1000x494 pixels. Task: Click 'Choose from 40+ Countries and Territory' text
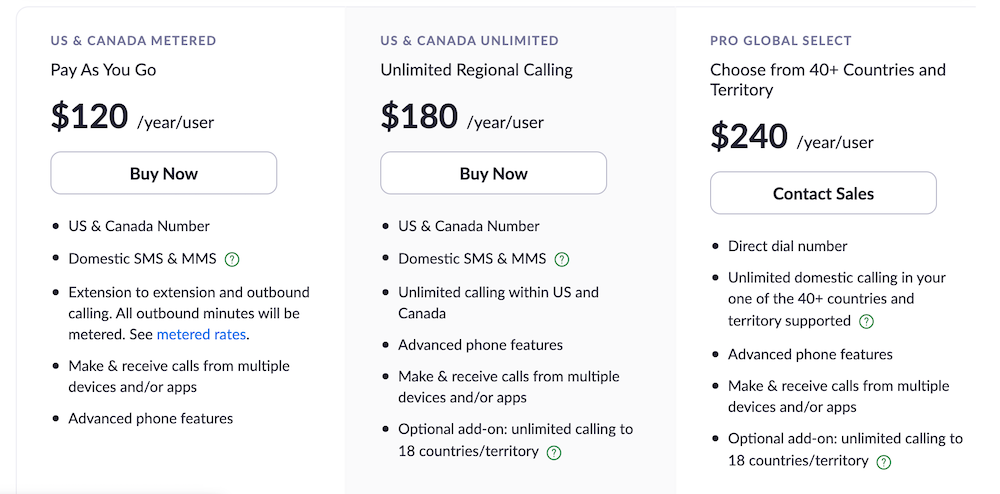[x=828, y=80]
